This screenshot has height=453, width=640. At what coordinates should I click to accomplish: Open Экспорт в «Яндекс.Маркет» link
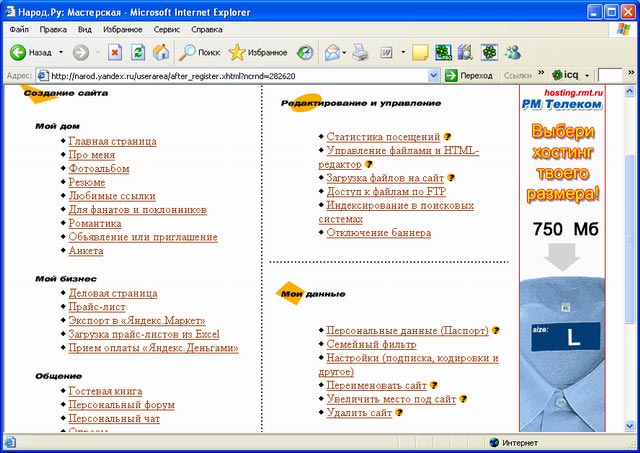tap(137, 320)
